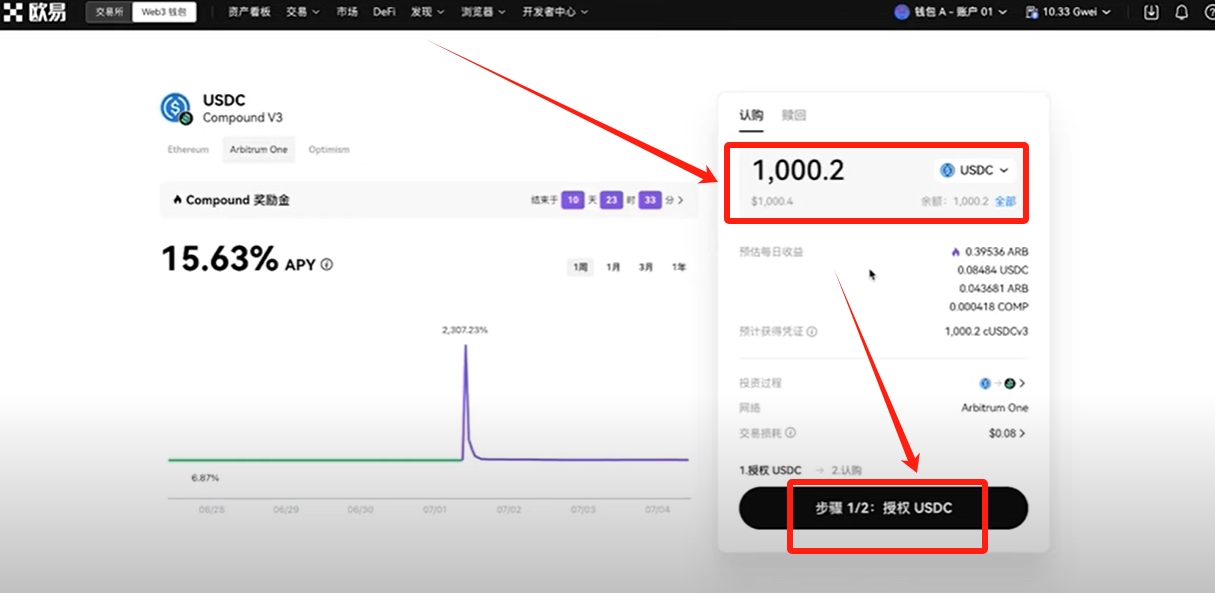The width and height of the screenshot is (1215, 593).
Task: Click info icon next to APY
Action: click(327, 265)
